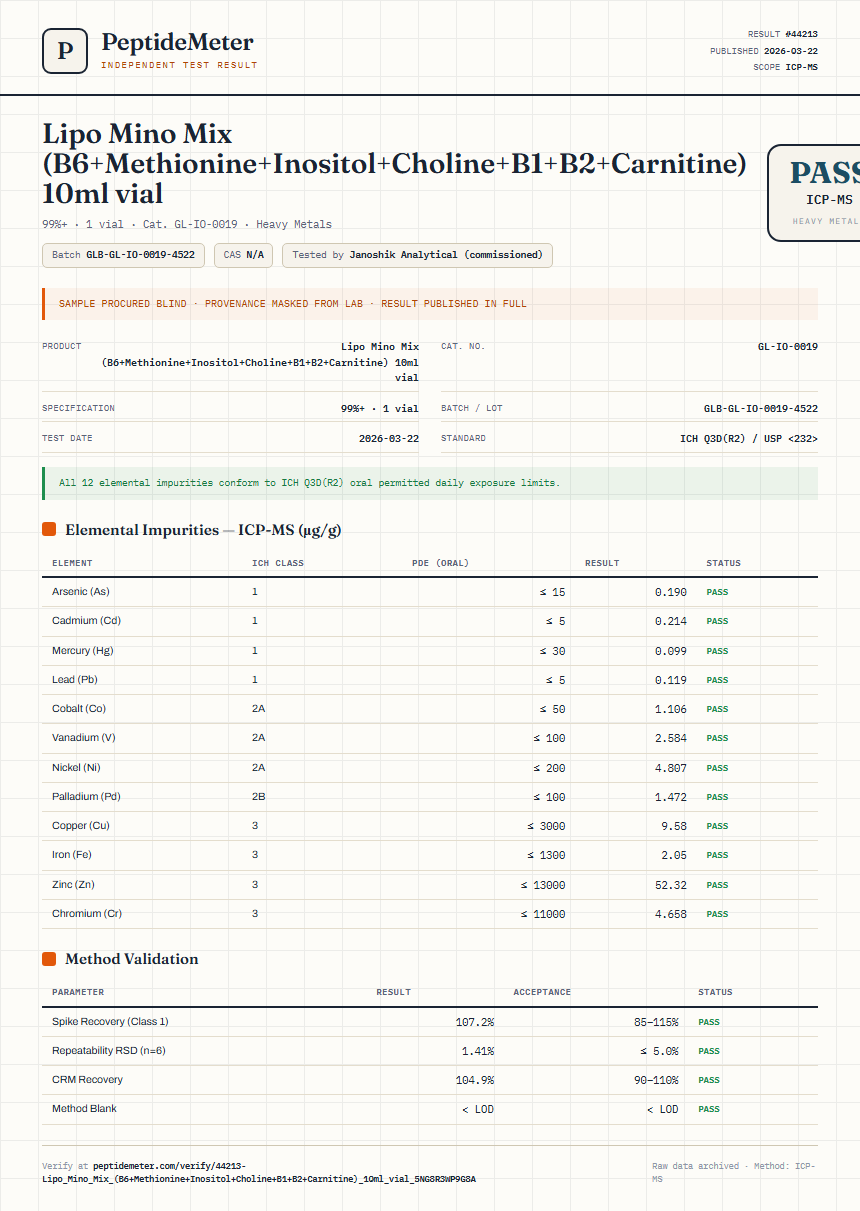Click the Raw data archived footer note
This screenshot has width=860, height=1211.
pyautogui.click(x=734, y=1172)
